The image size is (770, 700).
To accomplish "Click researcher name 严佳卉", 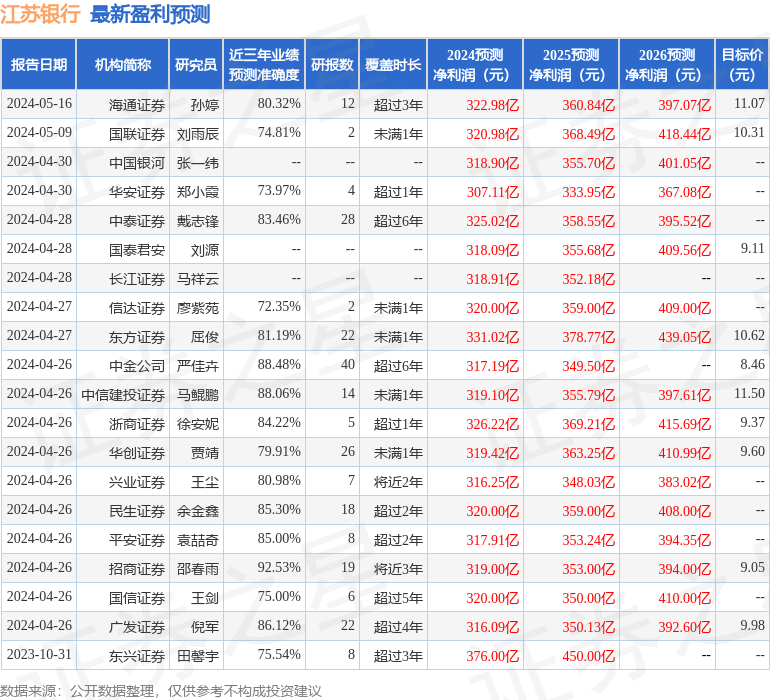I will point(198,365).
